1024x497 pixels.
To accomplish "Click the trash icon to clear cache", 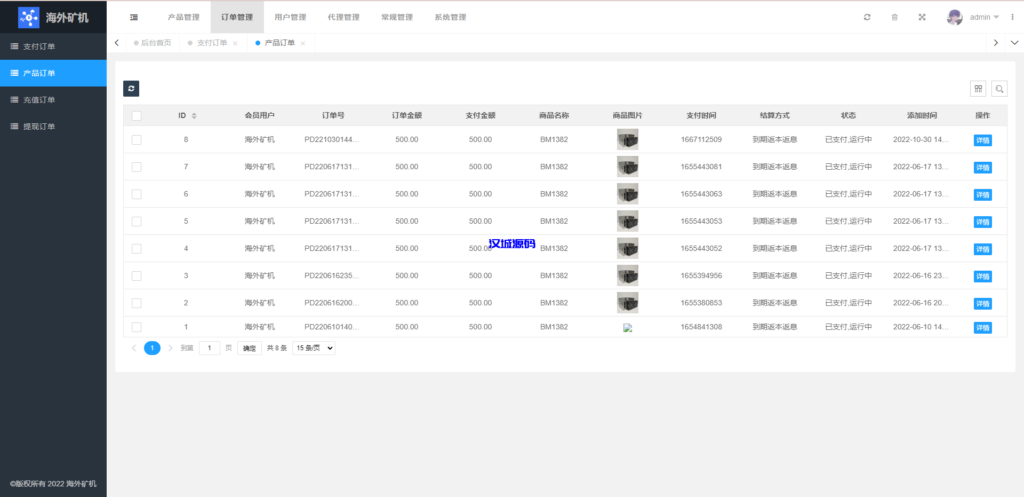I will (894, 17).
